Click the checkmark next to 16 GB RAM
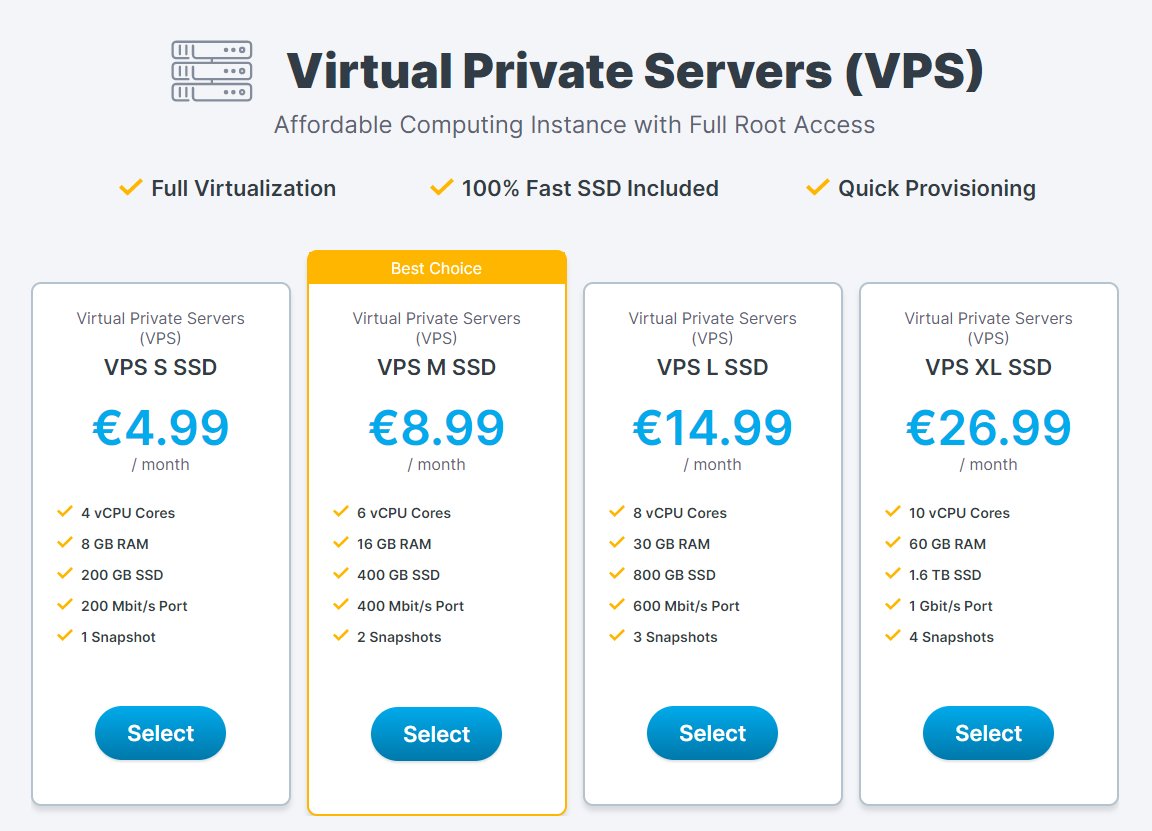 click(x=341, y=542)
